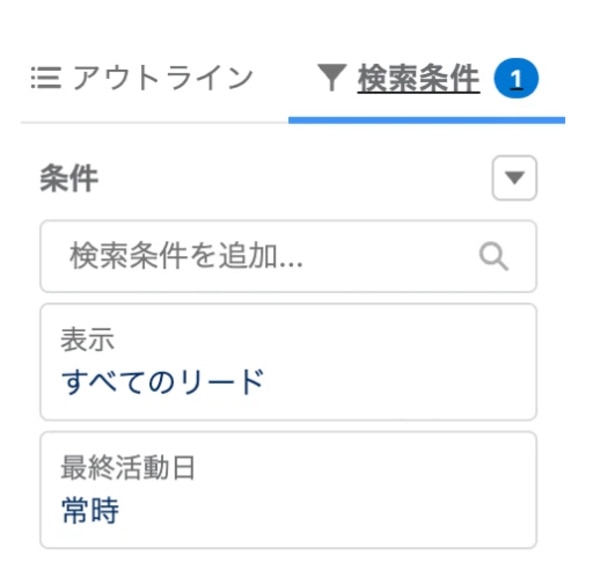Image resolution: width=600 pixels, height=584 pixels.
Task: Click the 条件 section heading
Action: coord(69,178)
